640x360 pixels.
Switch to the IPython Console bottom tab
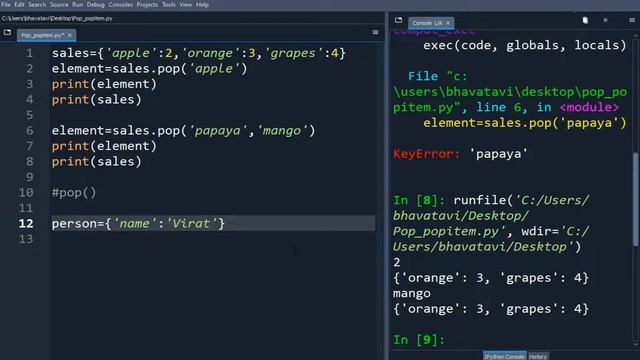tap(505, 356)
